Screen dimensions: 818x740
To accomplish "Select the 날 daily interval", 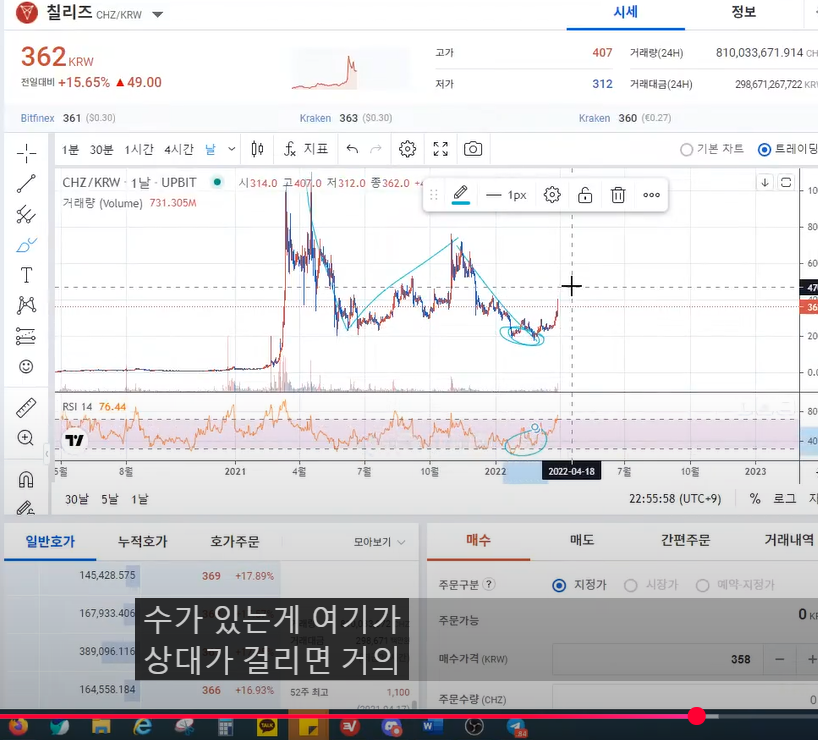I will [x=210, y=150].
